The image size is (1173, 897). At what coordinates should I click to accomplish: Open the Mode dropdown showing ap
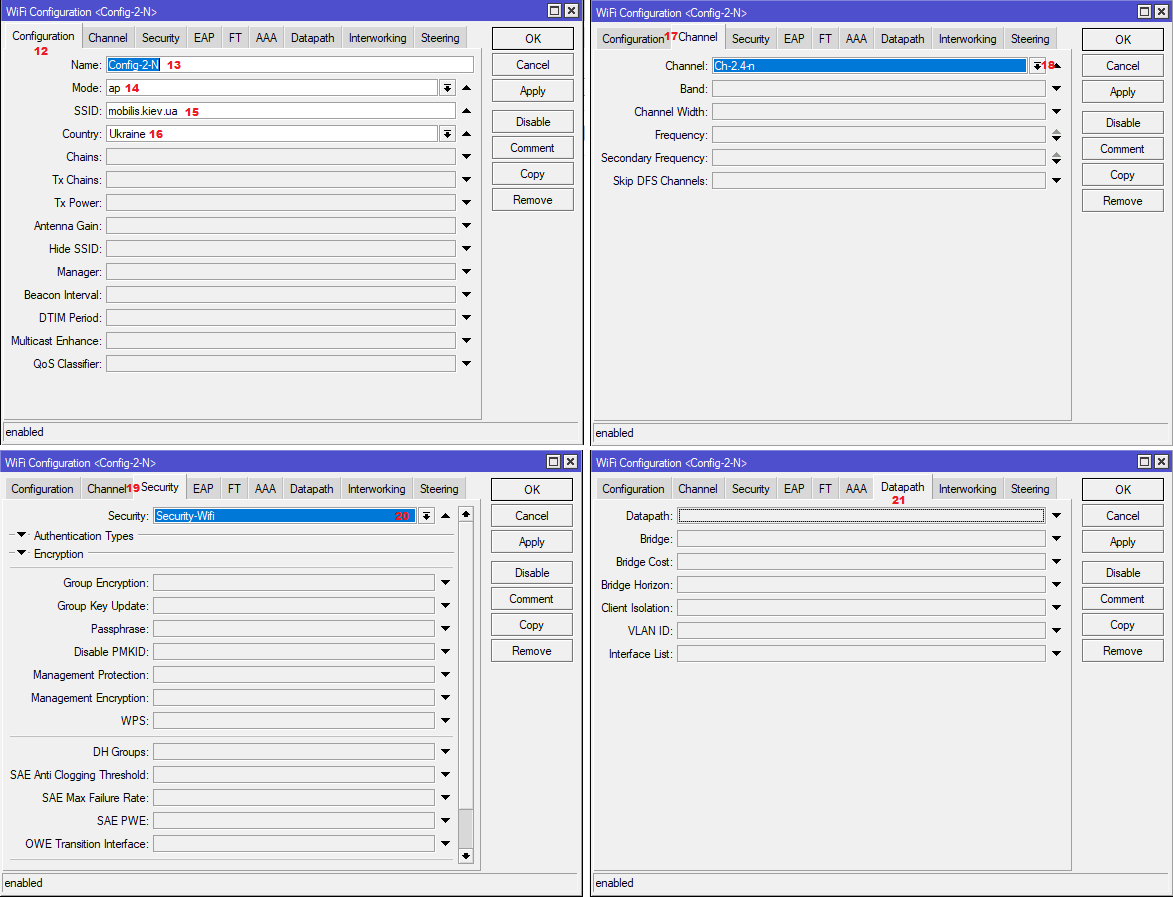[x=447, y=88]
